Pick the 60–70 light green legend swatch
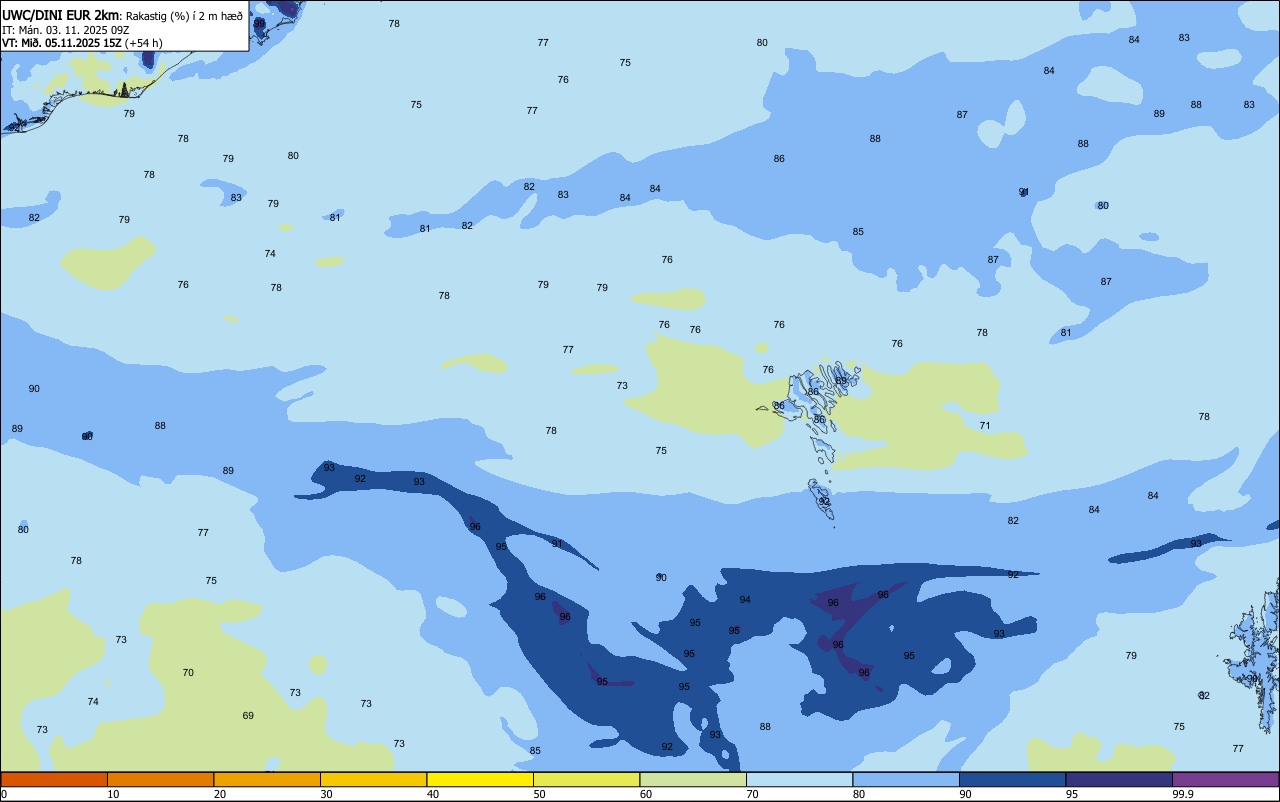 click(x=693, y=779)
